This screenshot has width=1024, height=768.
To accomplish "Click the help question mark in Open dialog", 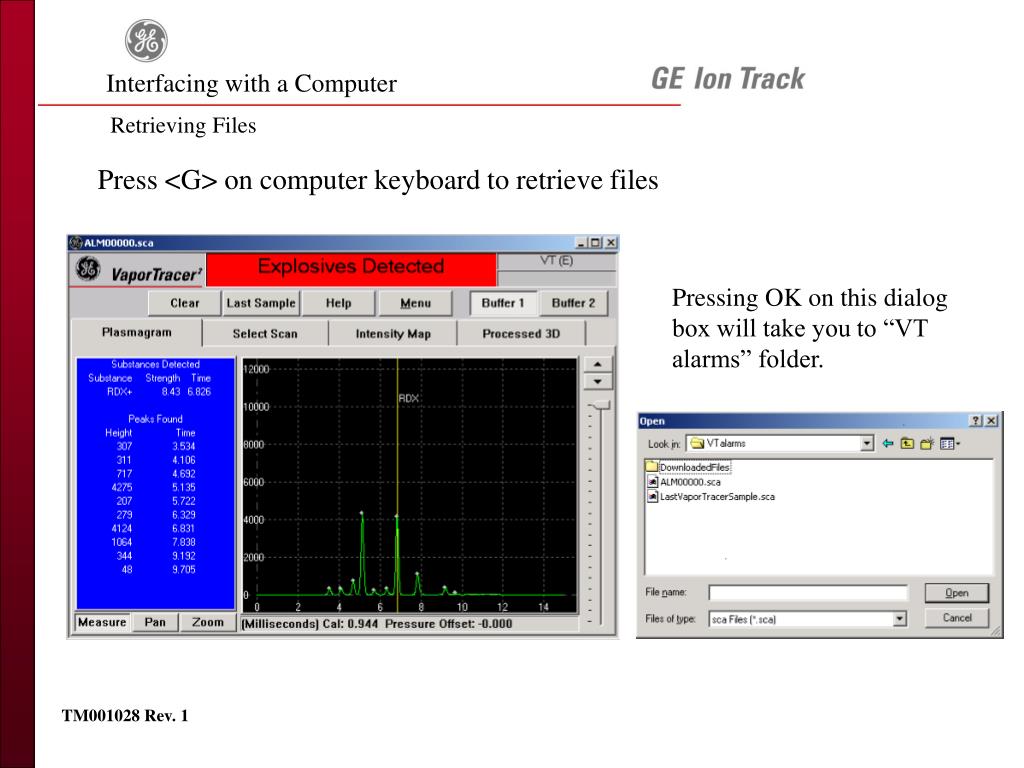I will pyautogui.click(x=976, y=421).
